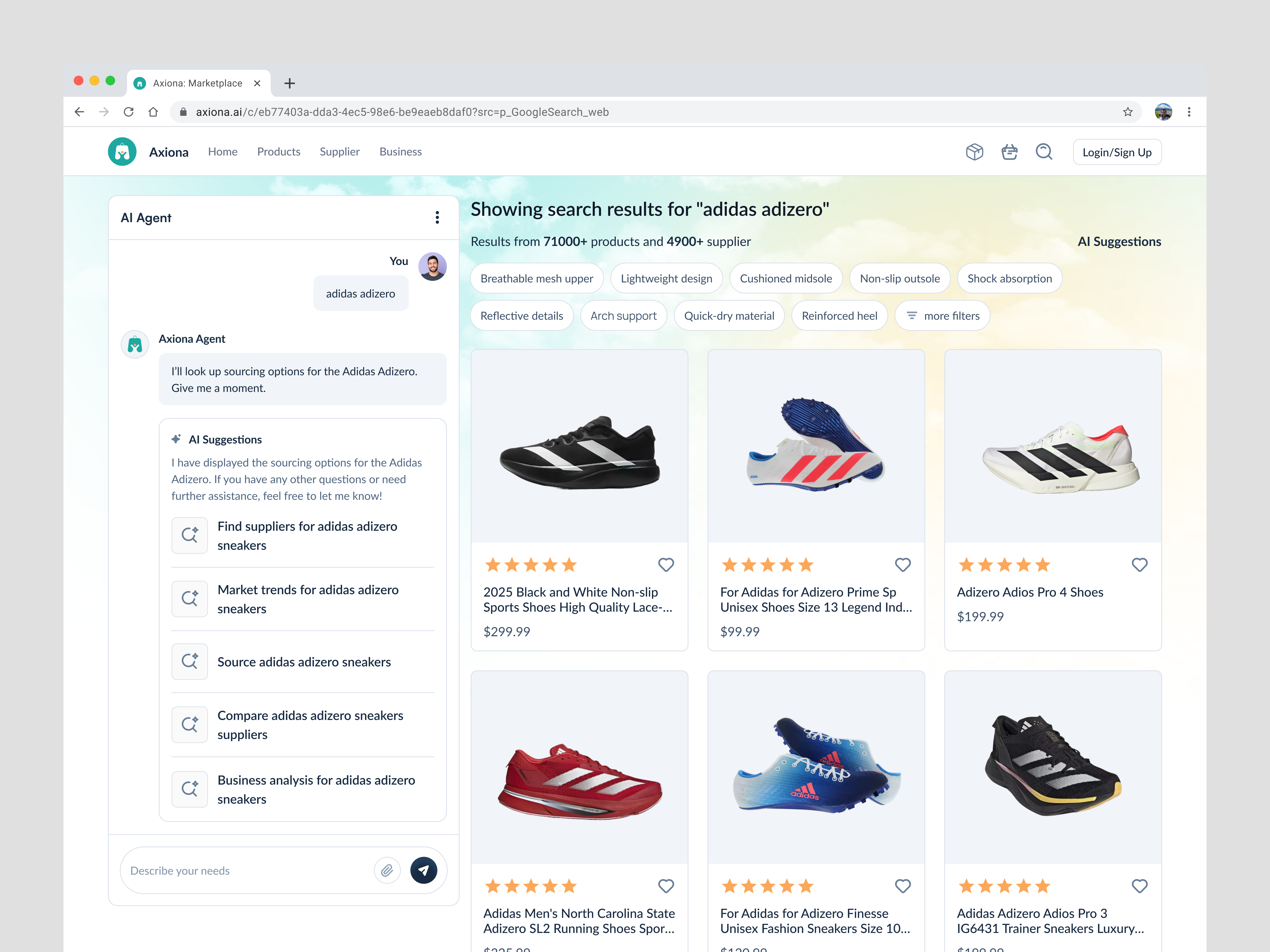Click the browser home icon
This screenshot has height=952, width=1270.
tap(153, 112)
